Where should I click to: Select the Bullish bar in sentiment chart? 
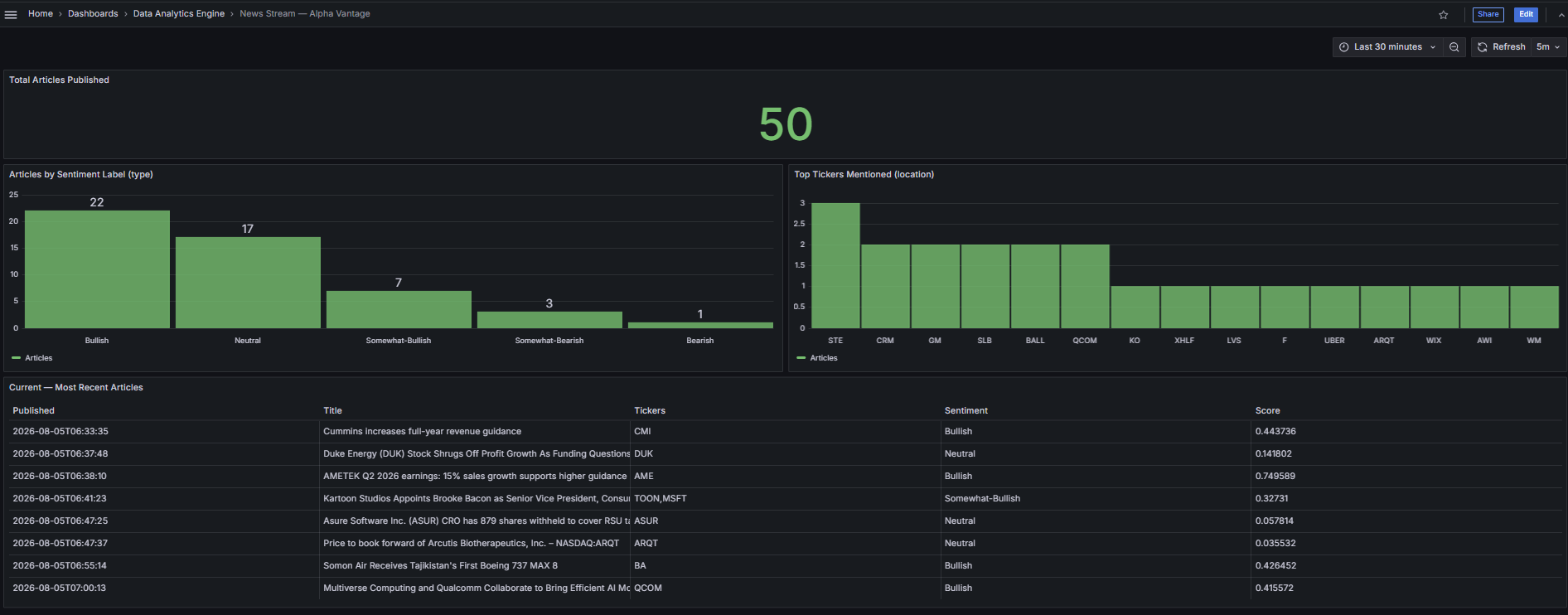[97, 269]
